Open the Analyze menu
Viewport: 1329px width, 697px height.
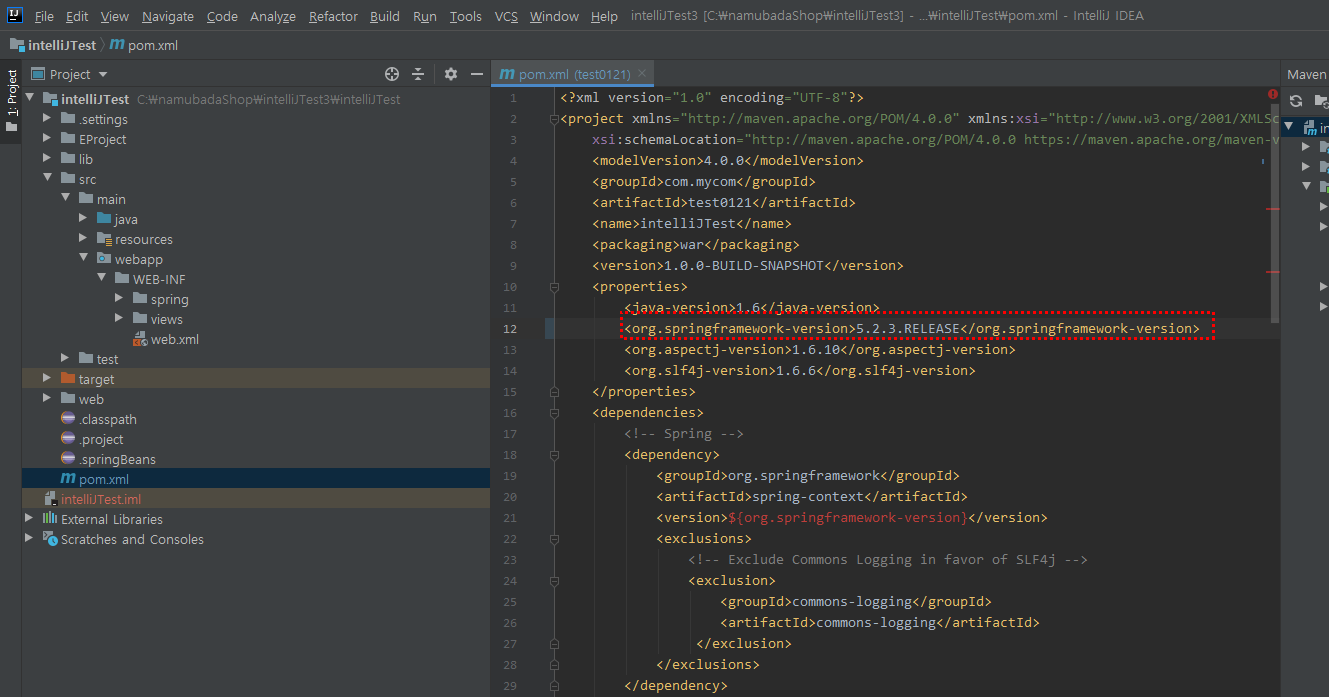click(273, 16)
